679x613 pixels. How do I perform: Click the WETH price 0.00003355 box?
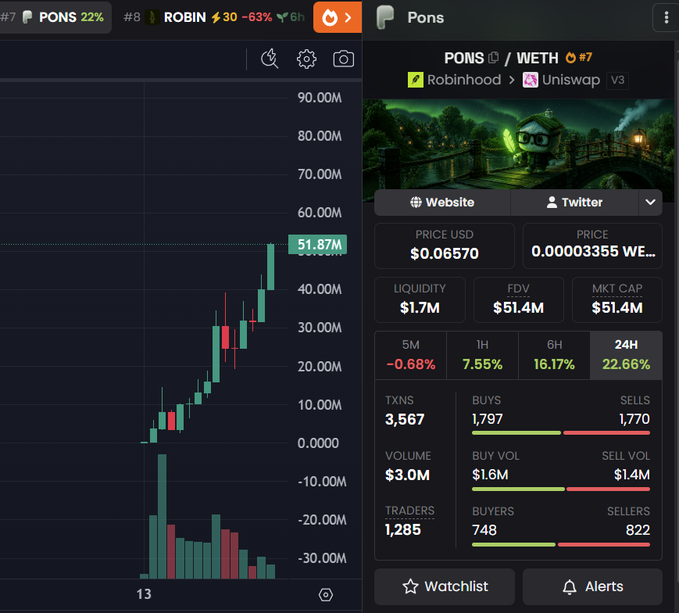click(592, 245)
